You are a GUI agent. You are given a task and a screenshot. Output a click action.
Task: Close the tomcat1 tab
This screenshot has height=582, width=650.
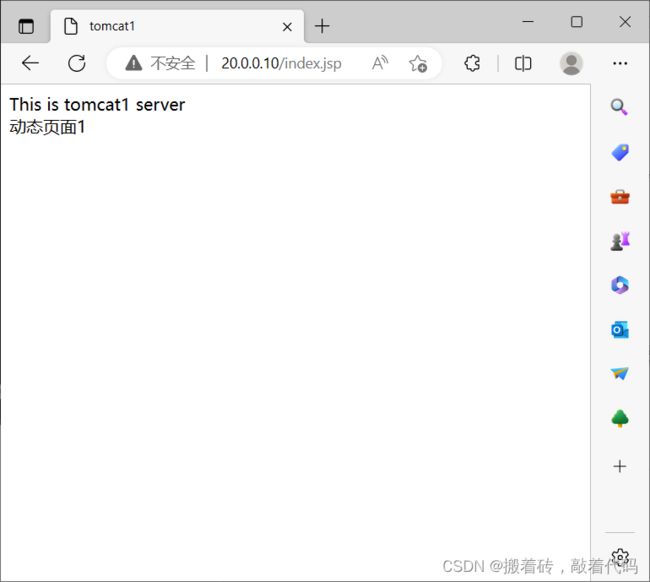[287, 27]
